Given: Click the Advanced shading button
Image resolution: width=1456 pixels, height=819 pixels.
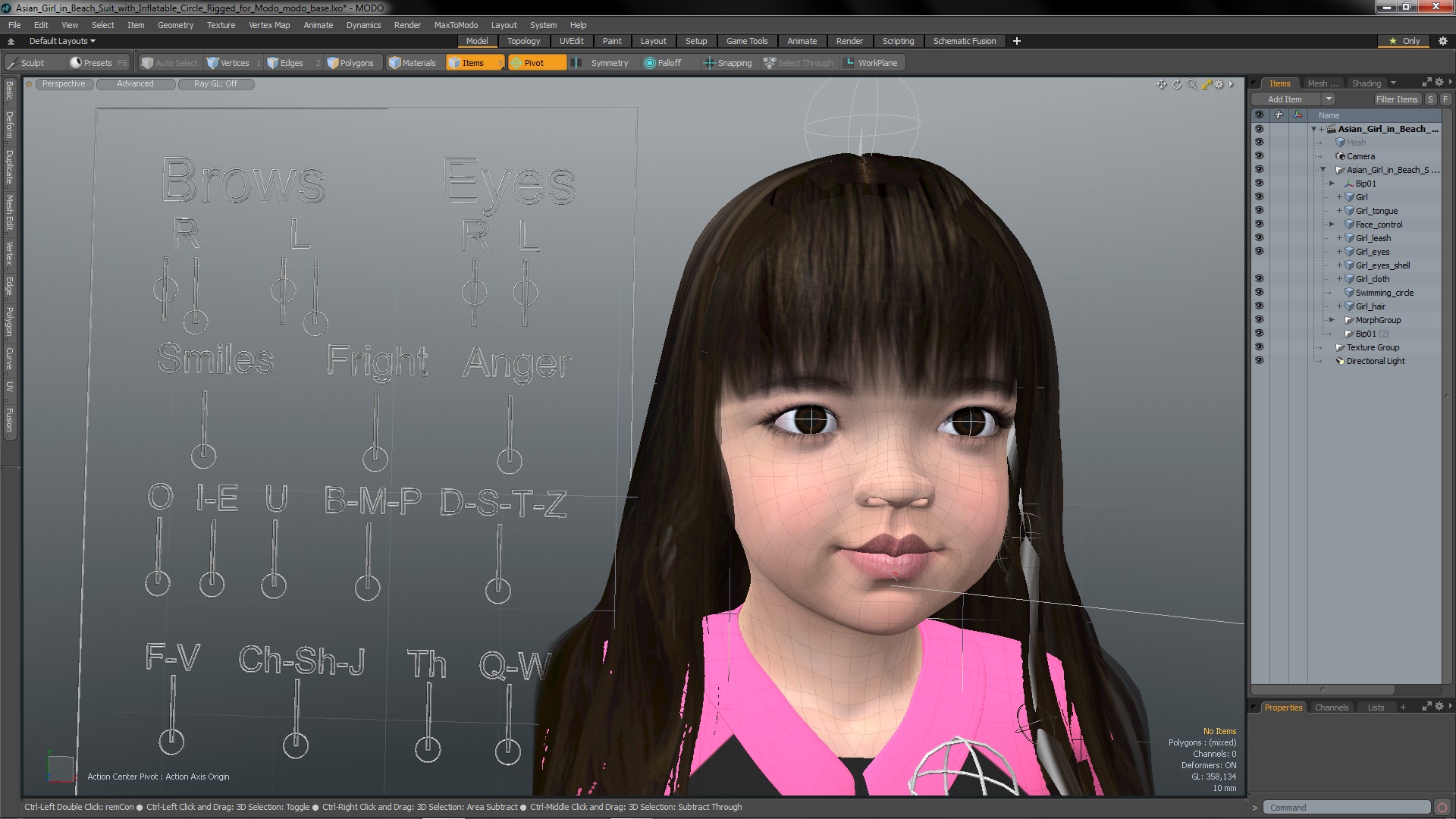Looking at the screenshot, I should [135, 84].
